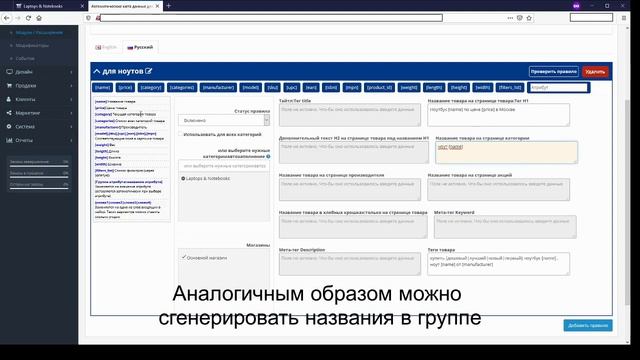Open the new tab plus button
Image resolution: width=640 pixels, height=360 pixels.
(169, 6)
